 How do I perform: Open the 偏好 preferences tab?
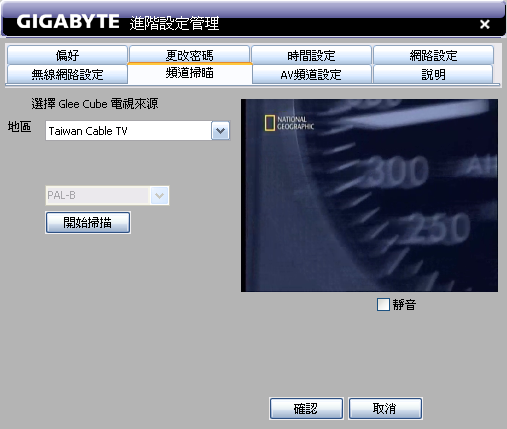[67, 55]
